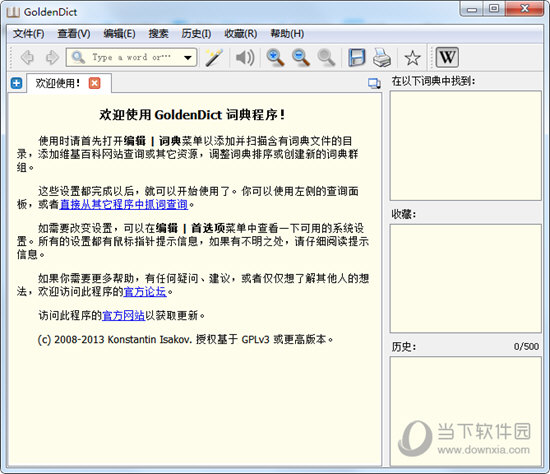Screen dimensions: 550x474
Task: Click the copyright Konstantin Isakov line
Action: point(185,340)
